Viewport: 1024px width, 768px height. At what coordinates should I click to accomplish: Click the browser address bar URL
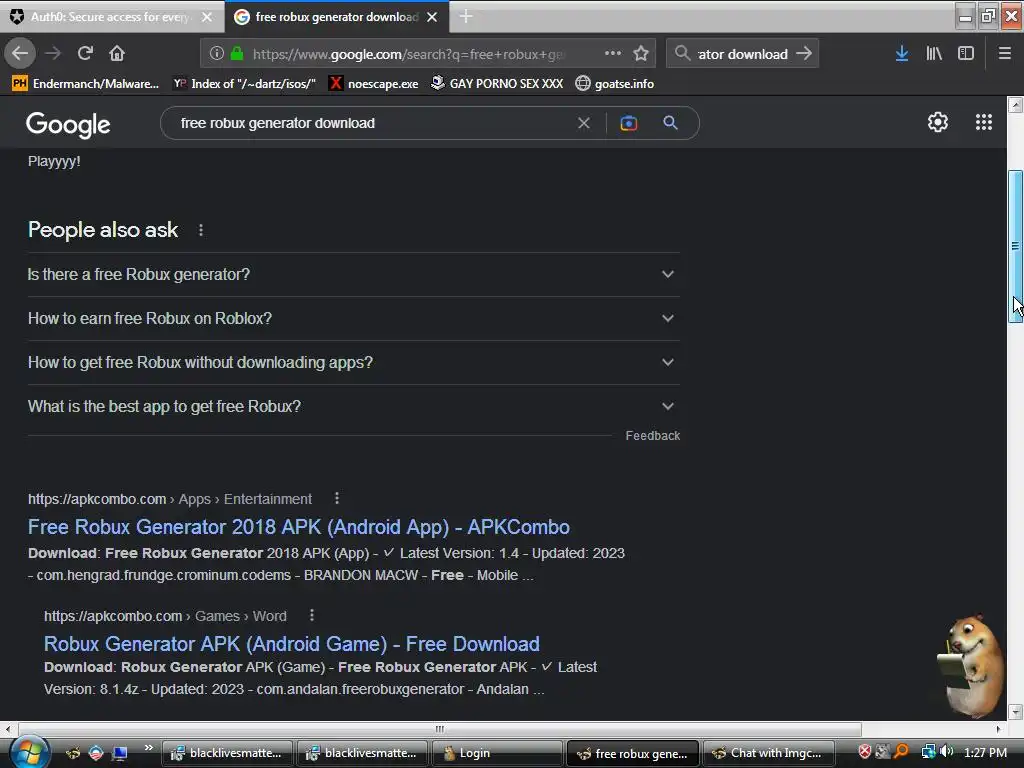409,54
